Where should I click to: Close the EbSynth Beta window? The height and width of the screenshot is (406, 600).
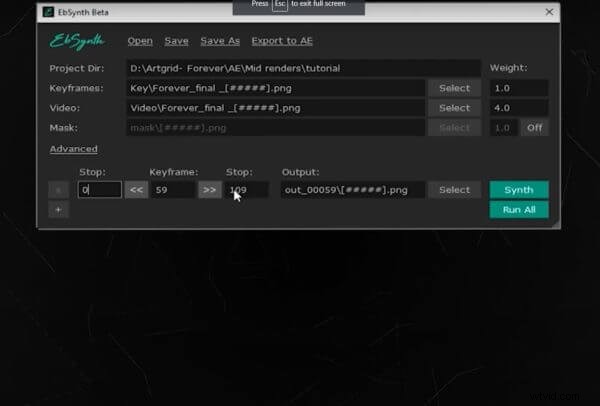(x=549, y=12)
